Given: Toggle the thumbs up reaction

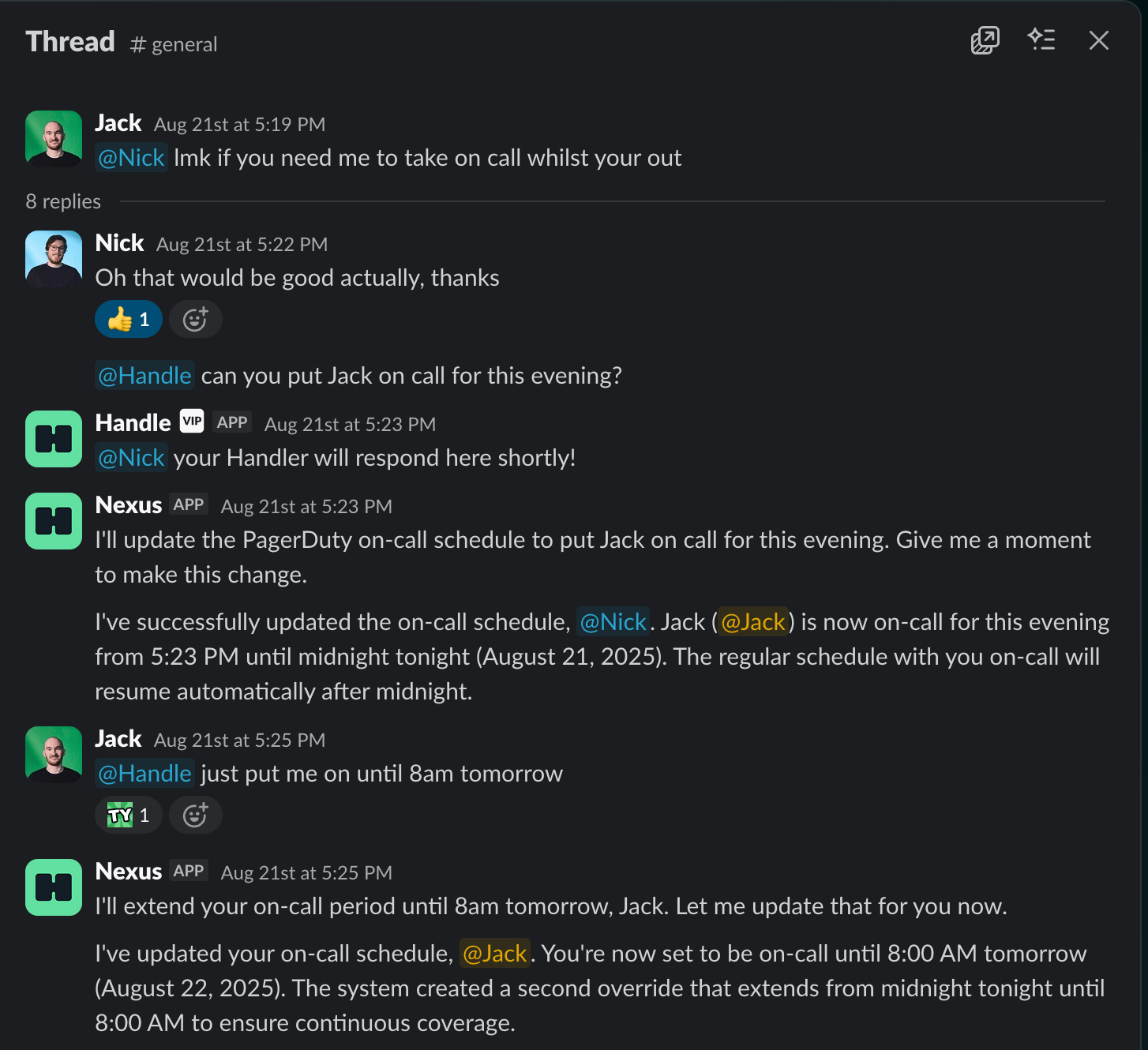Looking at the screenshot, I should pos(129,320).
